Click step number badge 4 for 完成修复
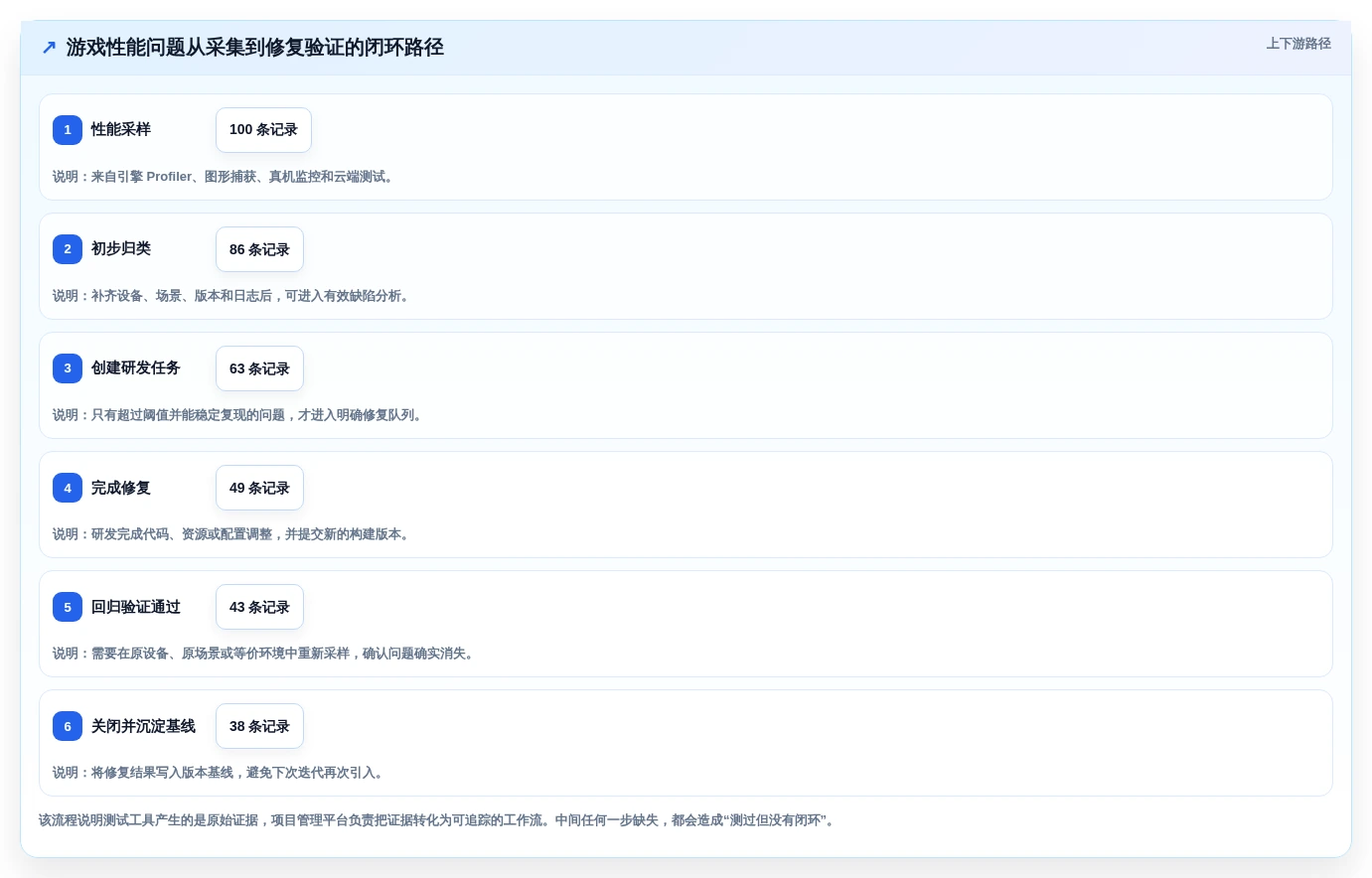Viewport: 1372px width, 878px height. [x=68, y=488]
